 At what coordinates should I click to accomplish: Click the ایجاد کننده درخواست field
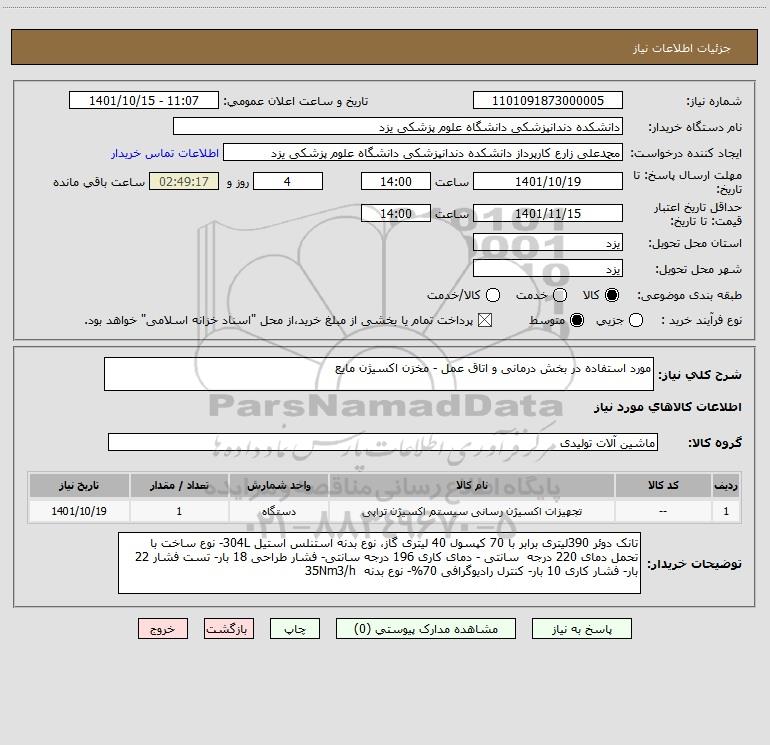pyautogui.click(x=423, y=152)
